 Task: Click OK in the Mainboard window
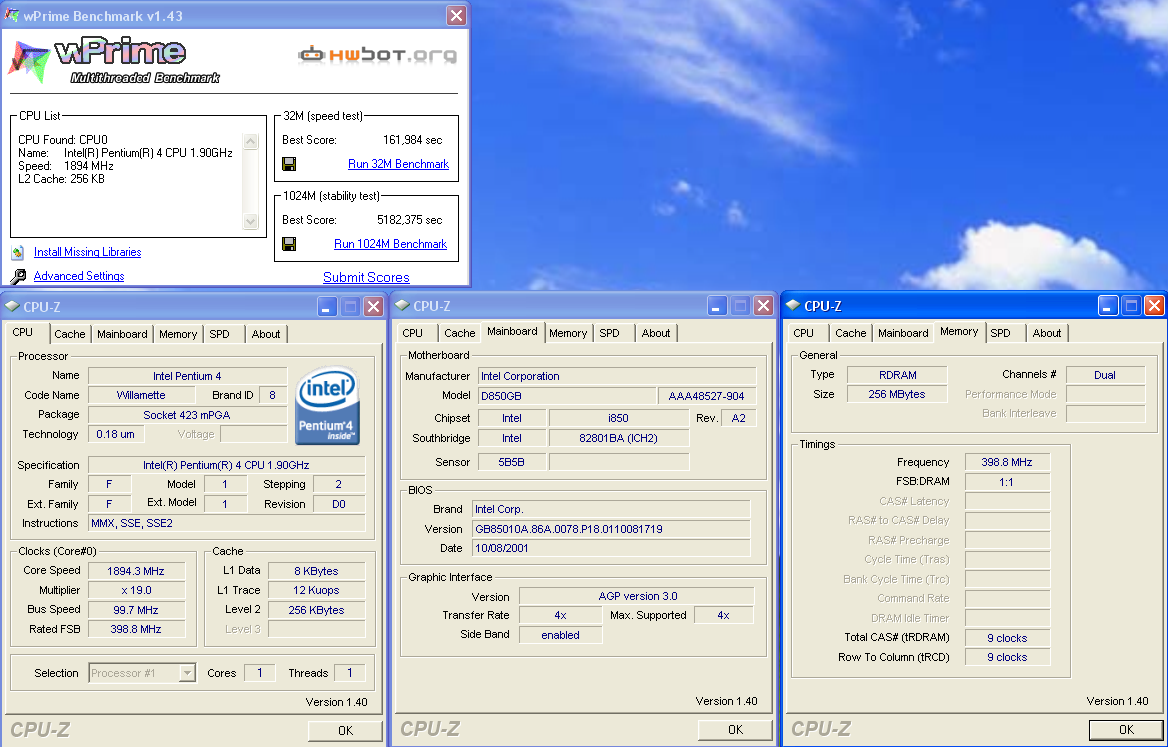735,730
